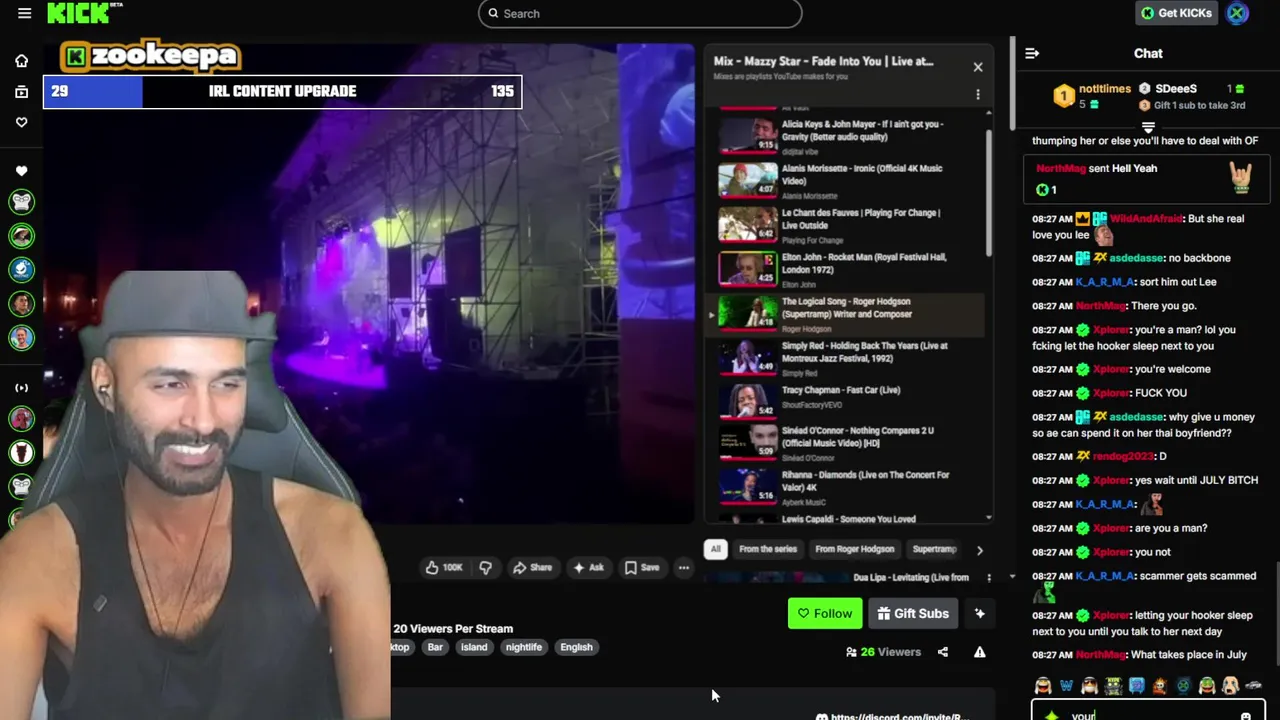Close the YouTube Mix playlist panel
The width and height of the screenshot is (1280, 720).
pos(978,67)
